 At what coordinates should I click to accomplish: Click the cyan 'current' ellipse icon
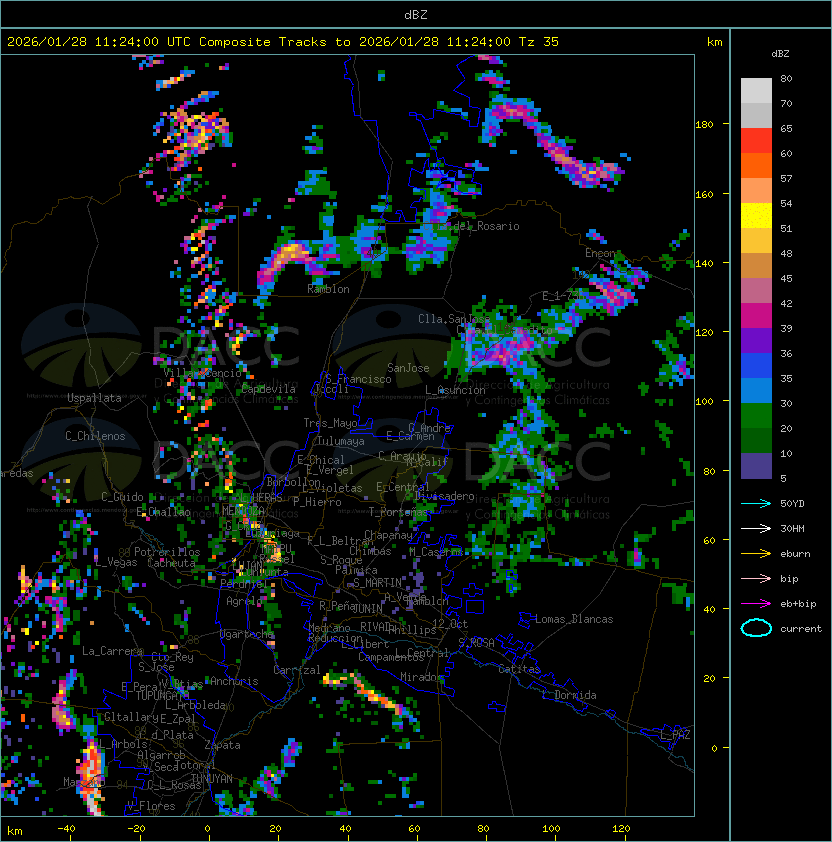pyautogui.click(x=756, y=628)
